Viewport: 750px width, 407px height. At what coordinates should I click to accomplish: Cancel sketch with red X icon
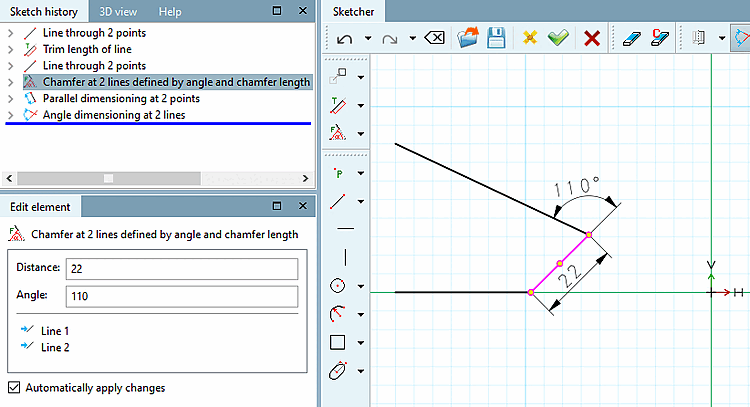pyautogui.click(x=592, y=38)
